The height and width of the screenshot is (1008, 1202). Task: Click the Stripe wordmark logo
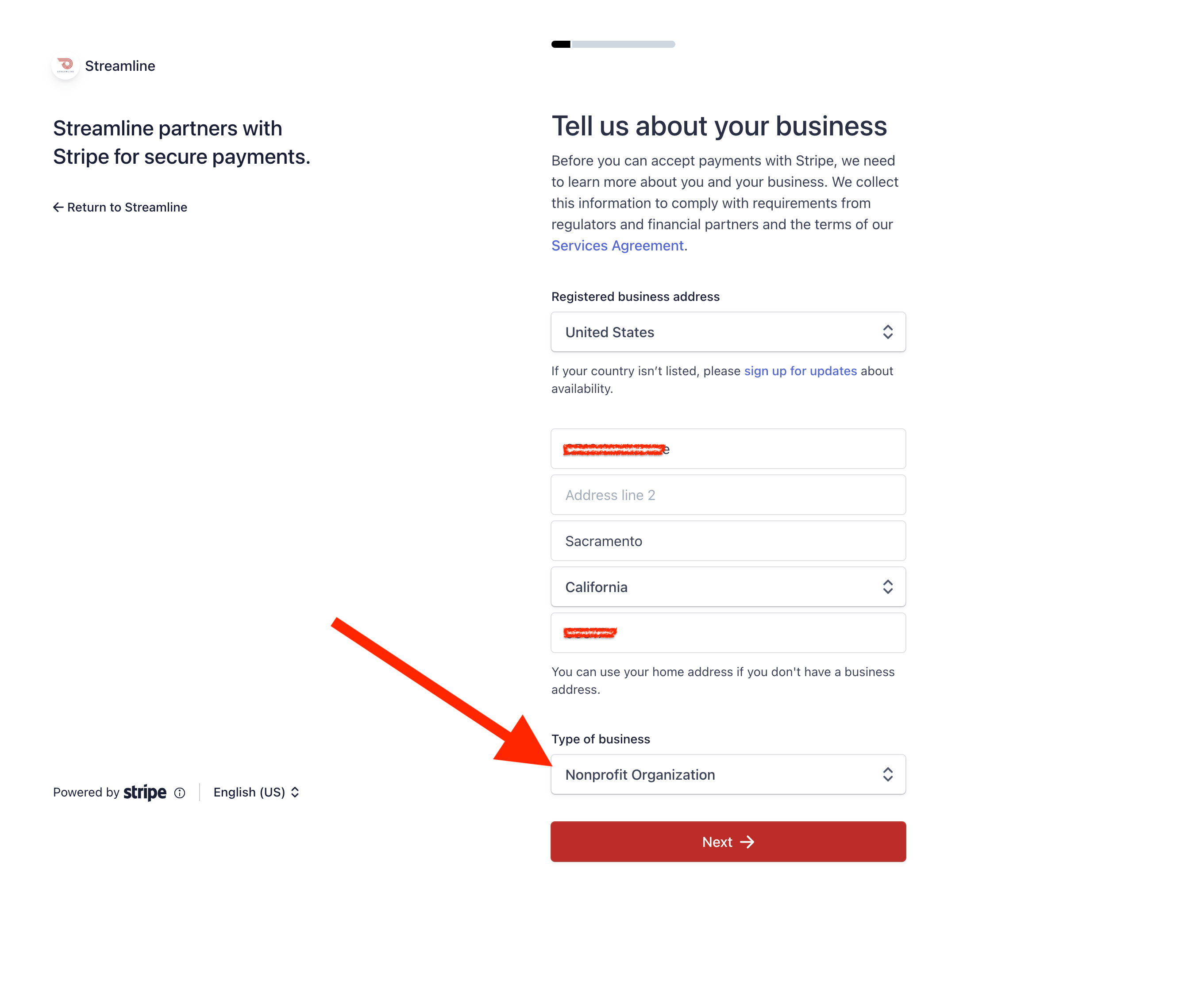pos(145,792)
